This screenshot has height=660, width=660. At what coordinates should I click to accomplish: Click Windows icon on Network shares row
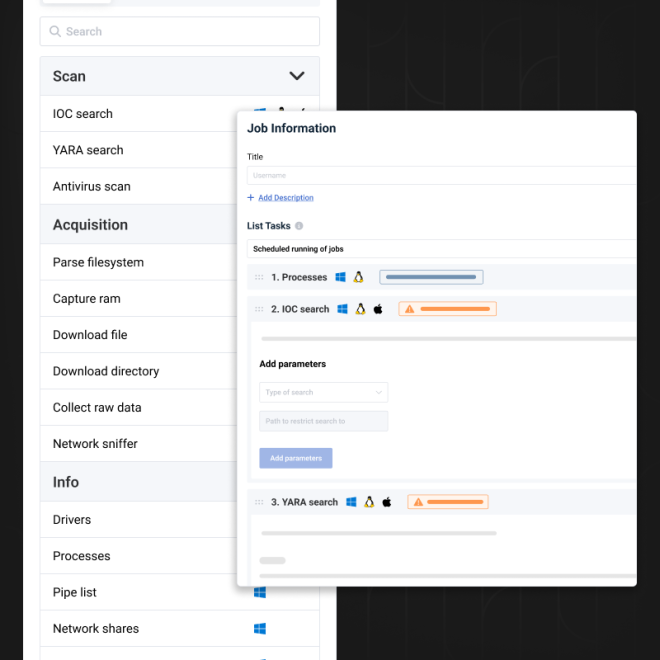260,628
